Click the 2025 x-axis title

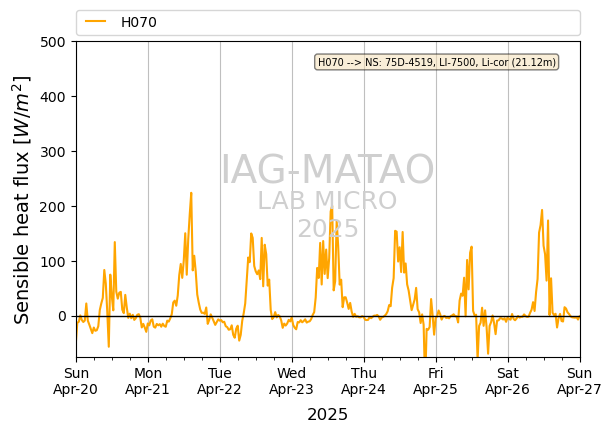coord(327,415)
